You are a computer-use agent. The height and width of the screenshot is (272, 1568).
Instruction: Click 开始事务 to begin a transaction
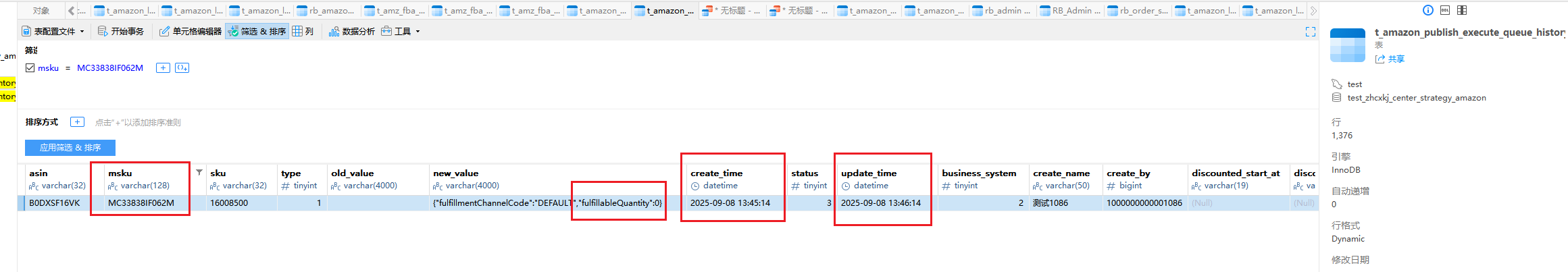tap(121, 31)
